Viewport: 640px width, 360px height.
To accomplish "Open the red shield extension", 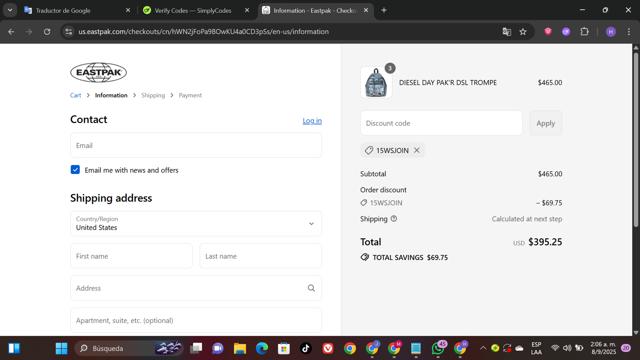I will coord(548,32).
